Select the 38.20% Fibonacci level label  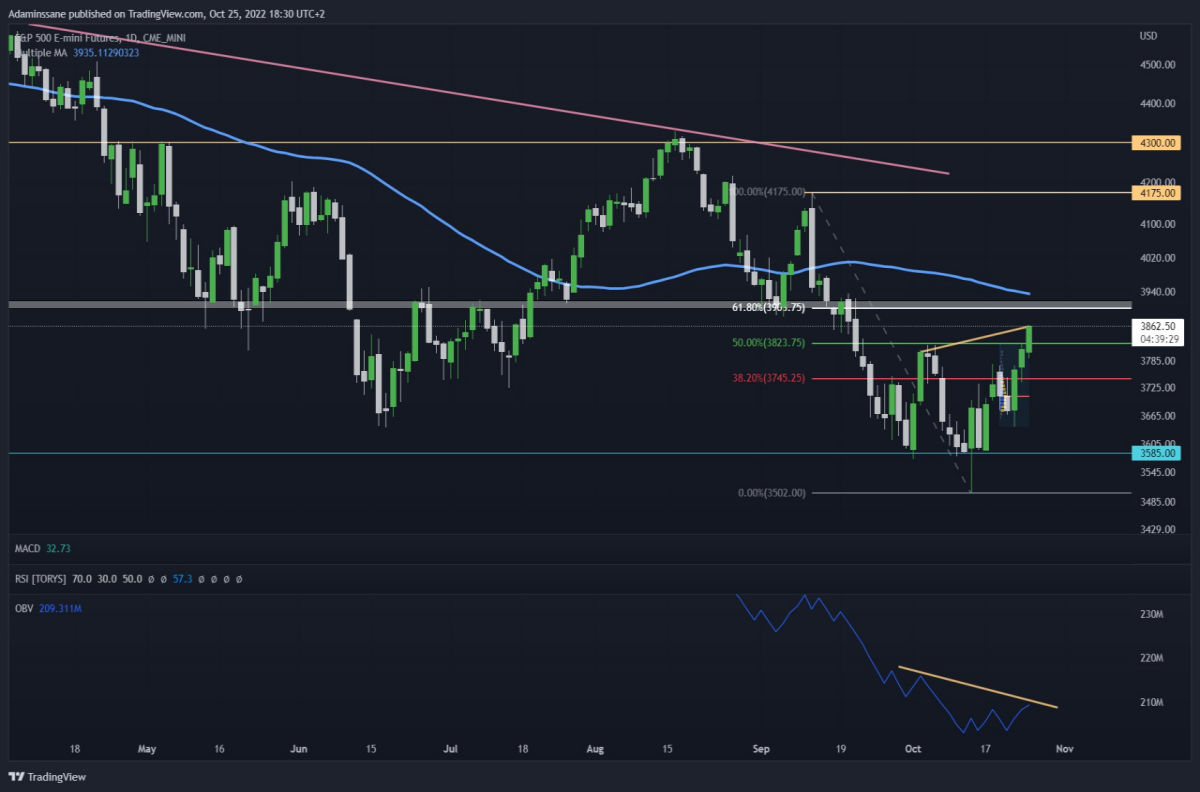pos(768,378)
